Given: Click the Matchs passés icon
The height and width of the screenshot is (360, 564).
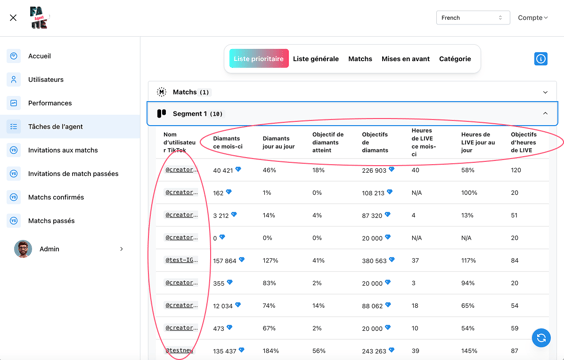Looking at the screenshot, I should [14, 220].
